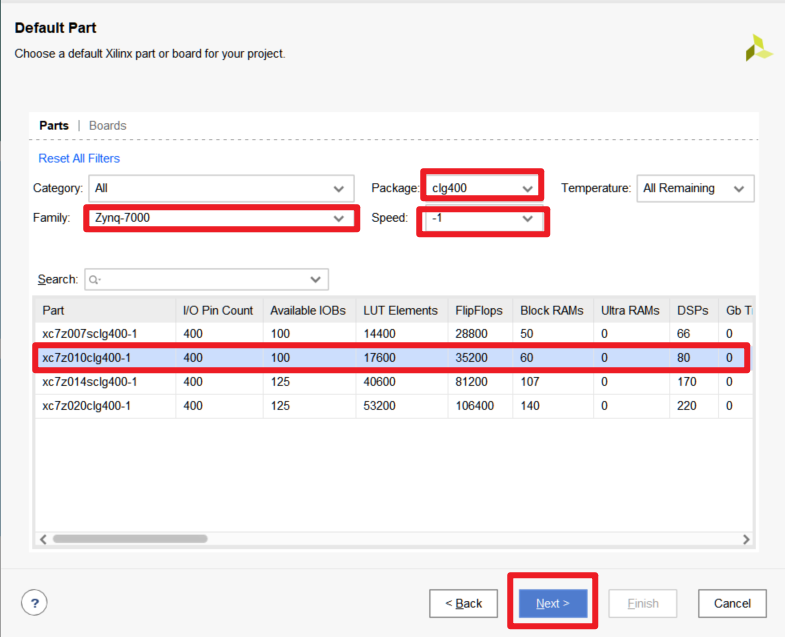The image size is (785, 637).
Task: Click FlipFlops value 28800
Action: 471,334
